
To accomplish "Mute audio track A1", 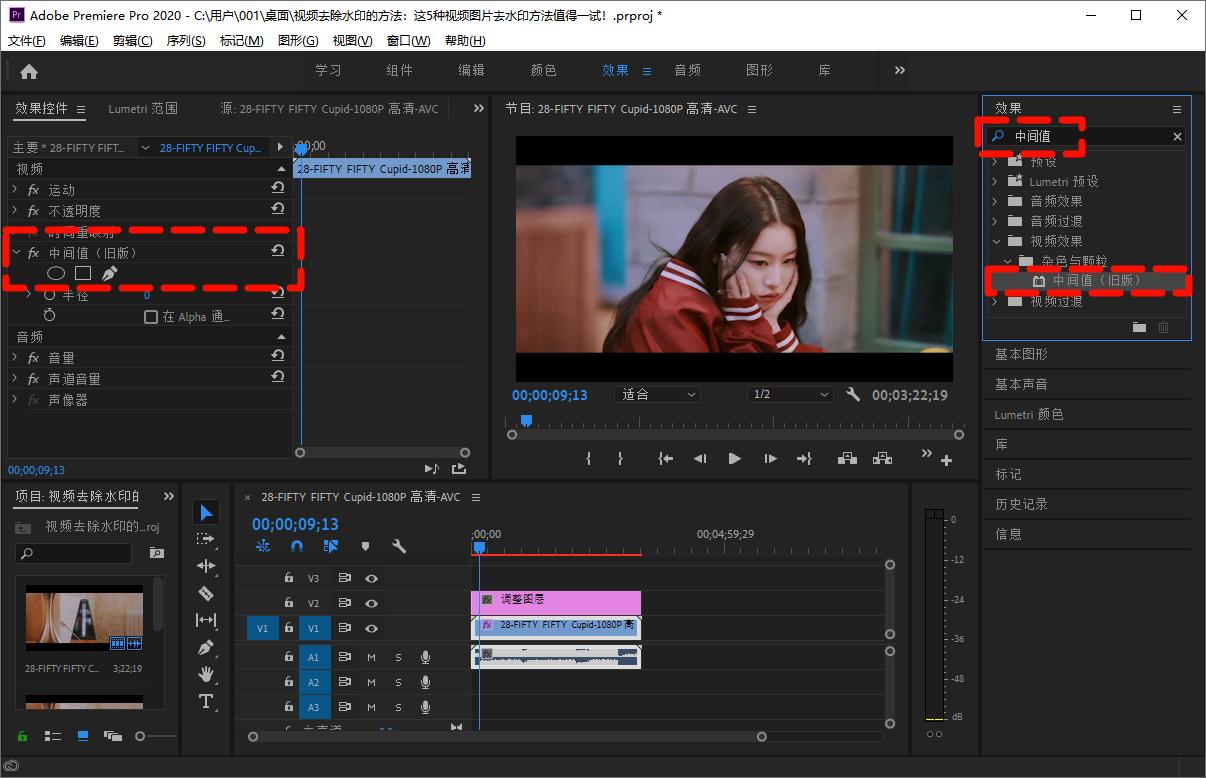I will [371, 657].
